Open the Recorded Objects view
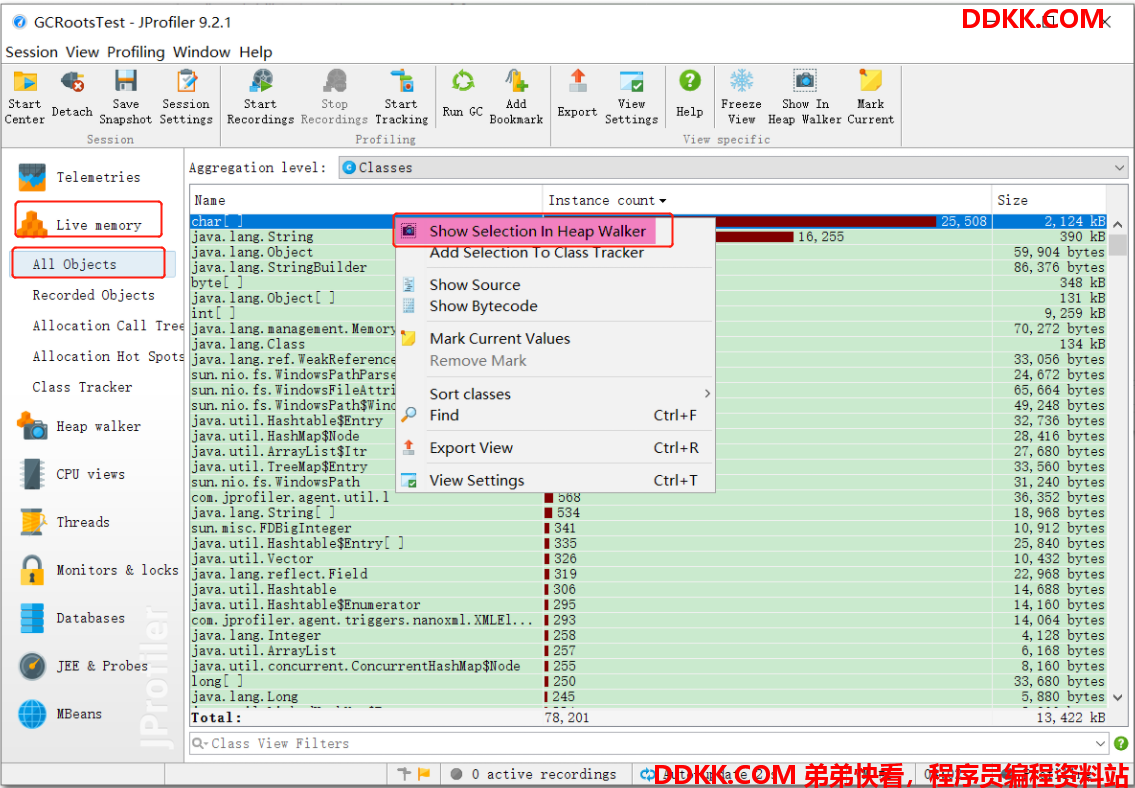This screenshot has width=1135, height=788. 93,295
